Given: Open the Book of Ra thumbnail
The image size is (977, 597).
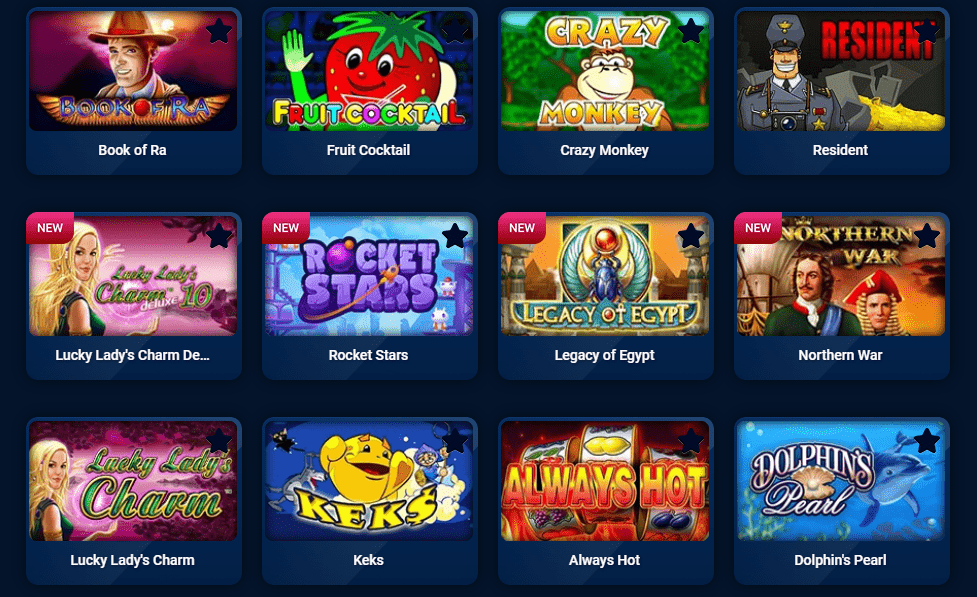Looking at the screenshot, I should pos(133,71).
